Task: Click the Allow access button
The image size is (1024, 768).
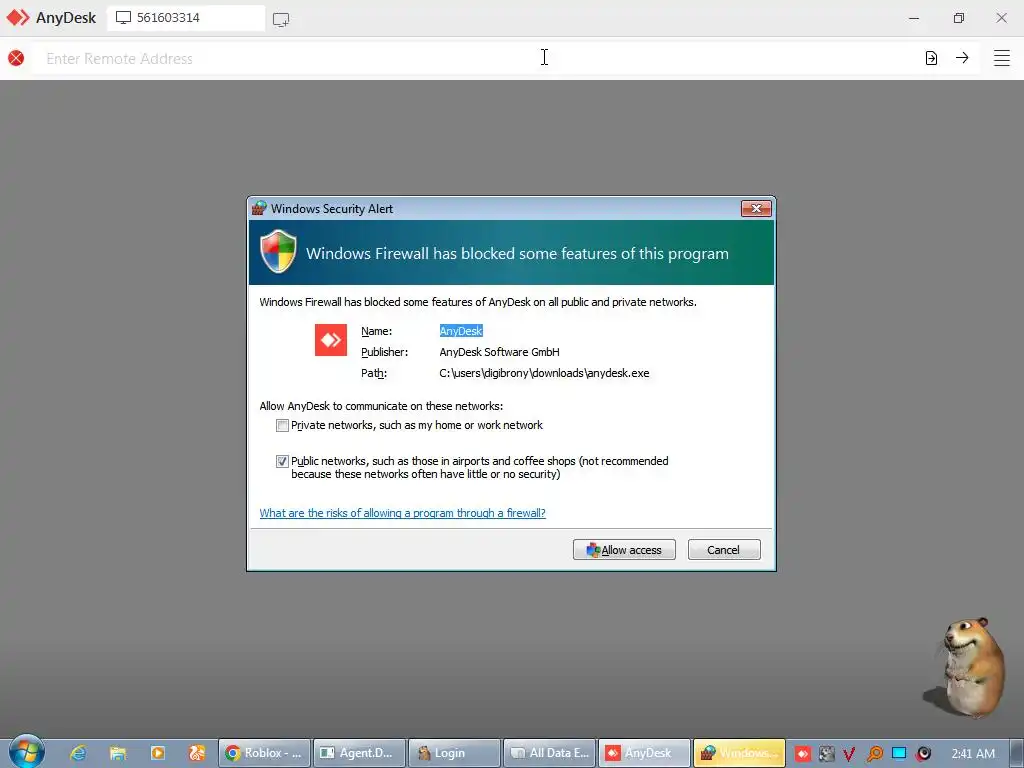Action: tap(624, 550)
